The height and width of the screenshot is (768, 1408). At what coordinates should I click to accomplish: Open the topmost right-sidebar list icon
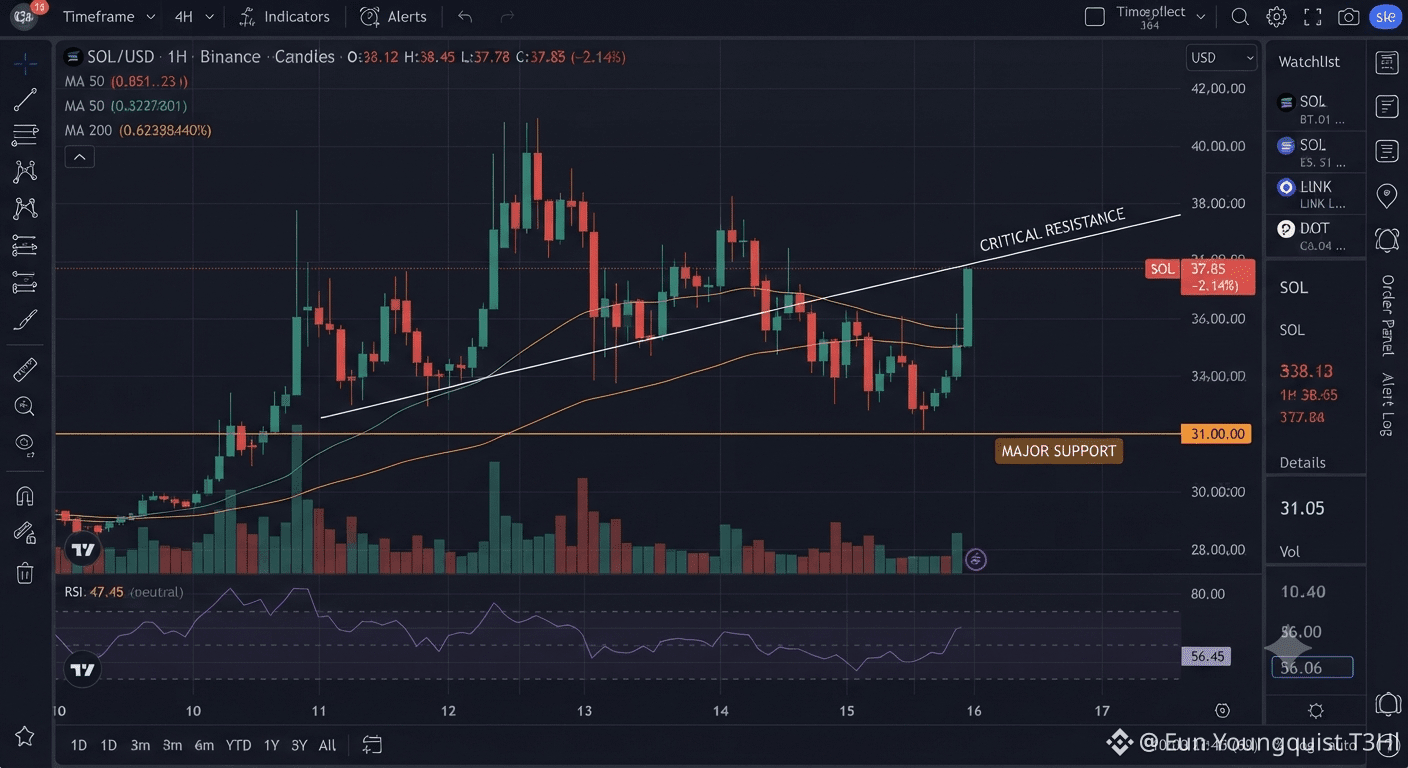[x=1387, y=63]
